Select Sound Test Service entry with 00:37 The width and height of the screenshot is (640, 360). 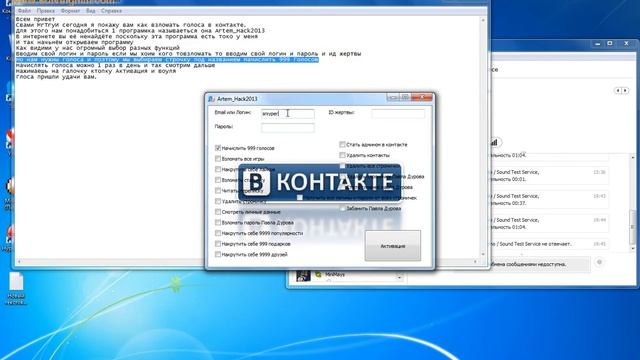click(x=549, y=200)
